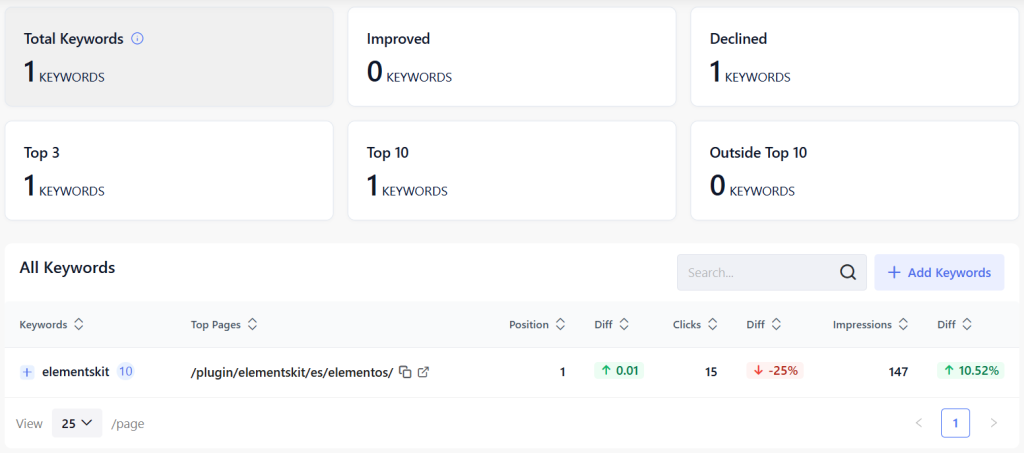
Task: Expand the elementskit keyword row
Action: tap(27, 372)
